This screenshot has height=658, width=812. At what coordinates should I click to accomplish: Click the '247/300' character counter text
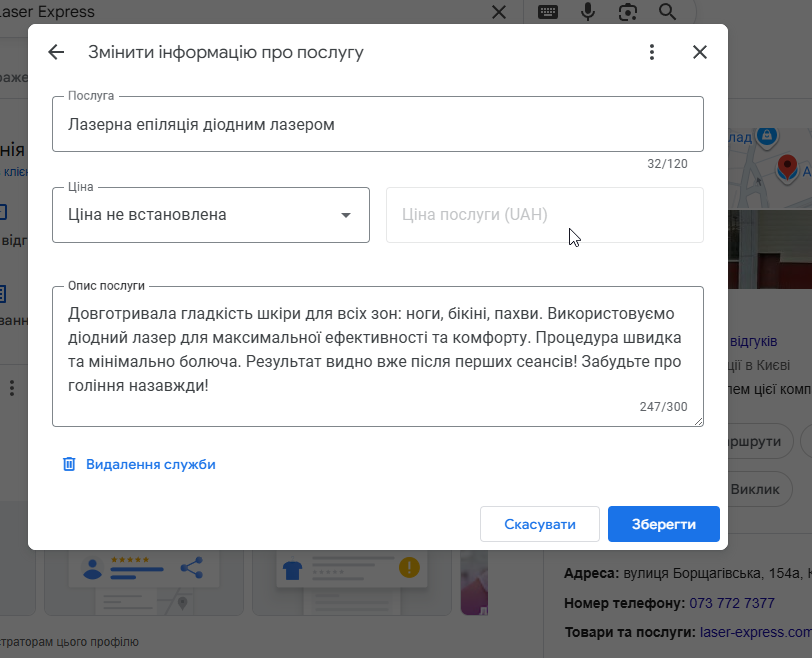(663, 406)
